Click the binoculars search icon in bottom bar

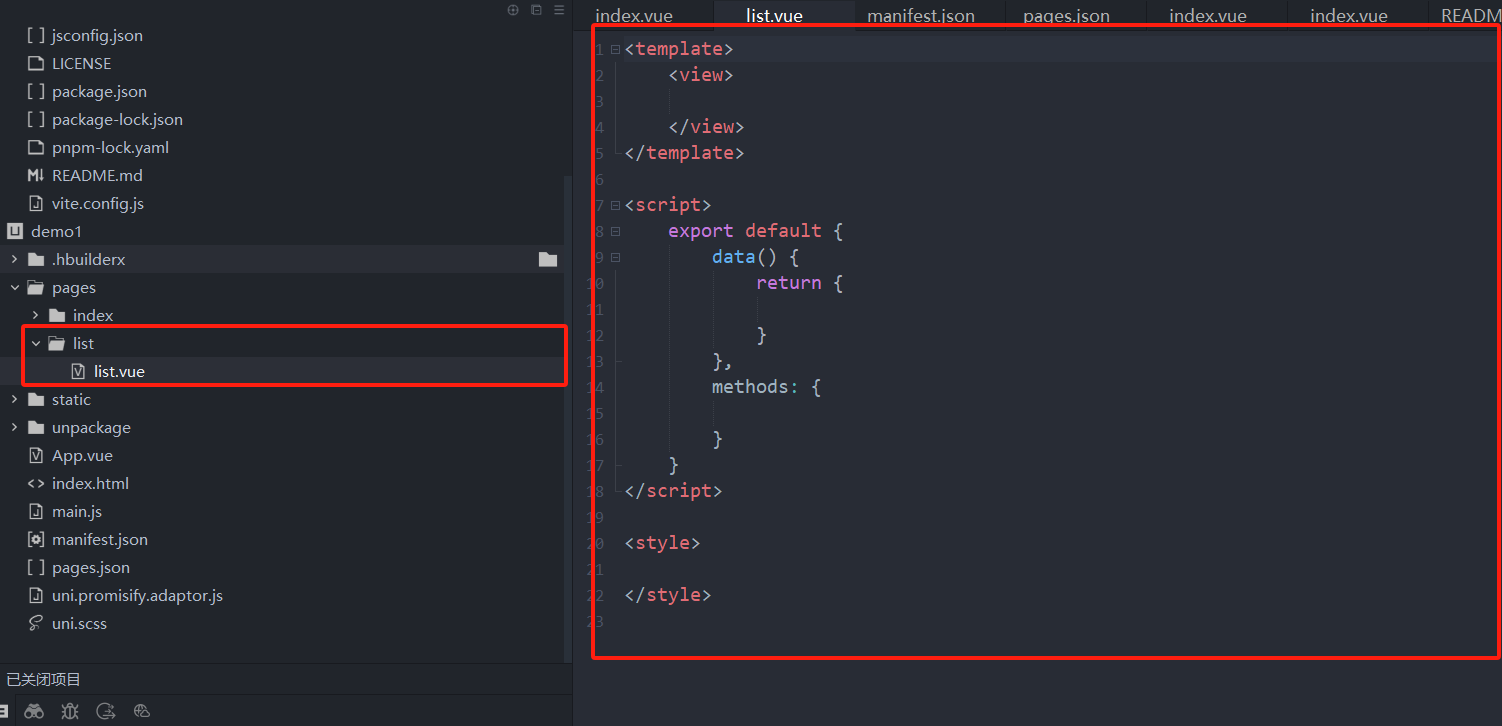pyautogui.click(x=34, y=711)
